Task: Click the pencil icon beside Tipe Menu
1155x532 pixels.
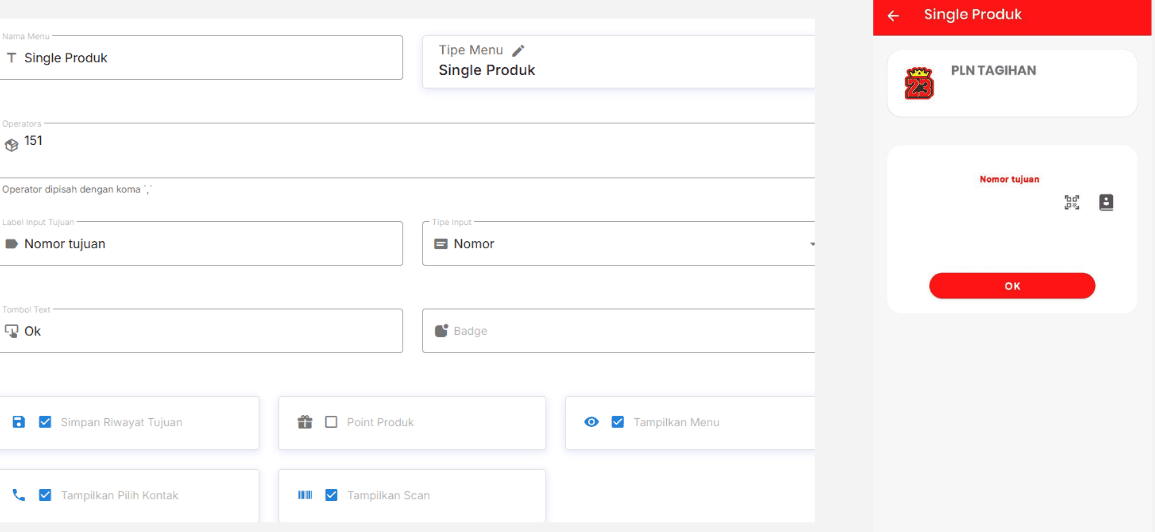Action: [518, 50]
